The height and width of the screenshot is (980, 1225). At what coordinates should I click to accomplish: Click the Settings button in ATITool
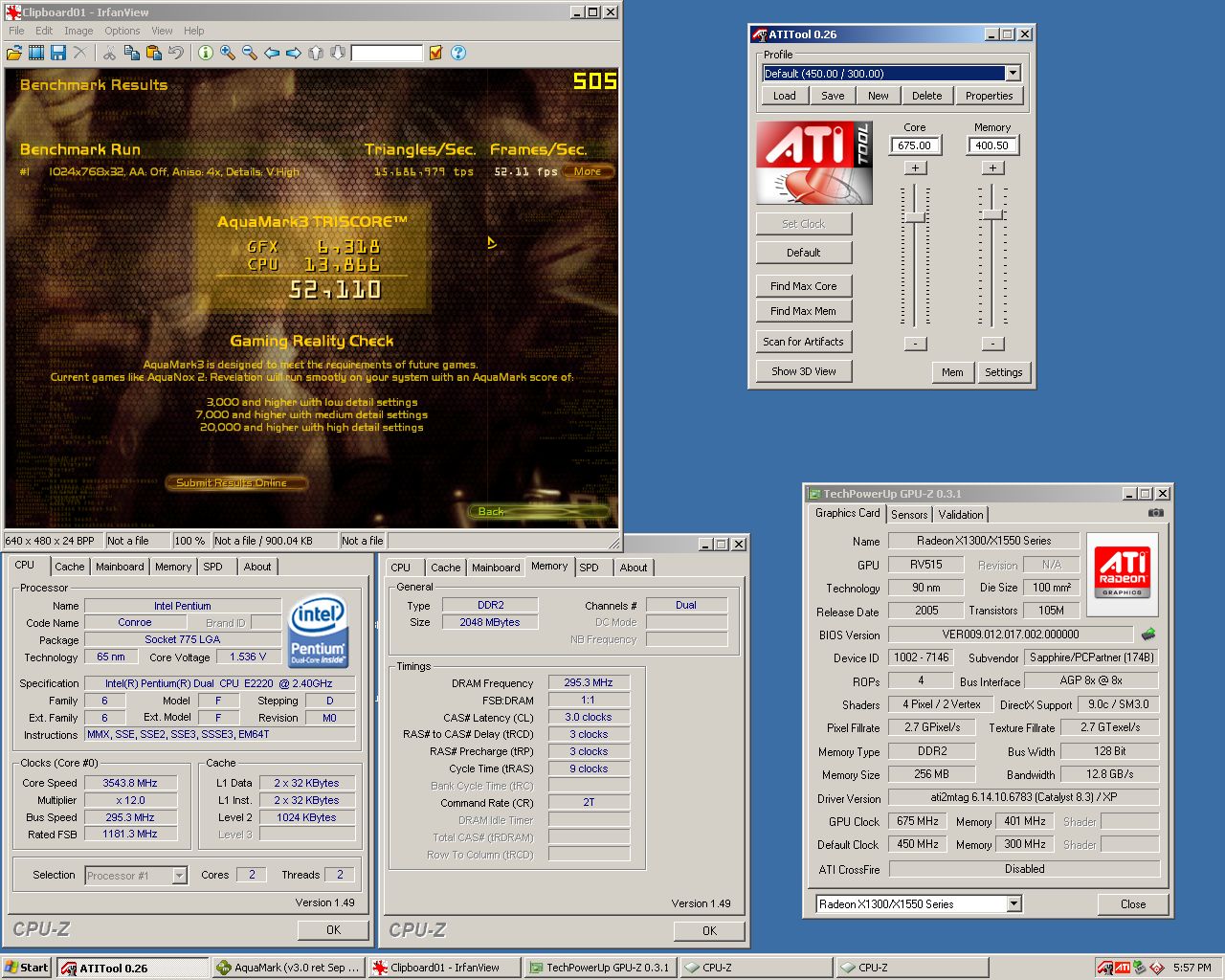[1004, 372]
